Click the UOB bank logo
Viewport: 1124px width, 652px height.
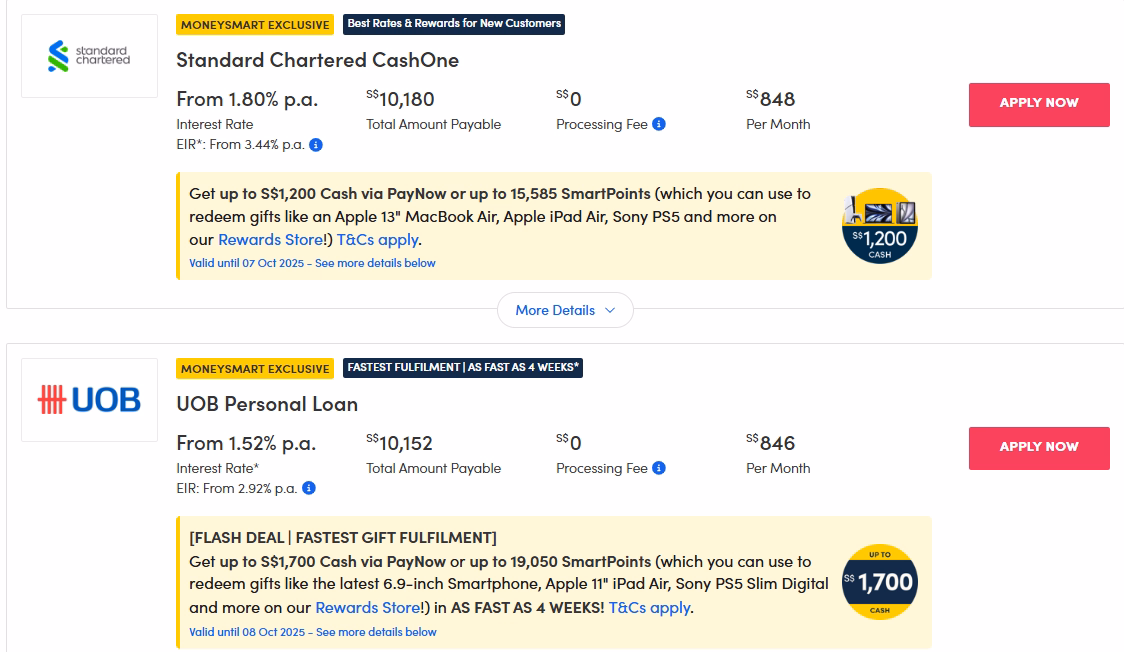click(89, 400)
